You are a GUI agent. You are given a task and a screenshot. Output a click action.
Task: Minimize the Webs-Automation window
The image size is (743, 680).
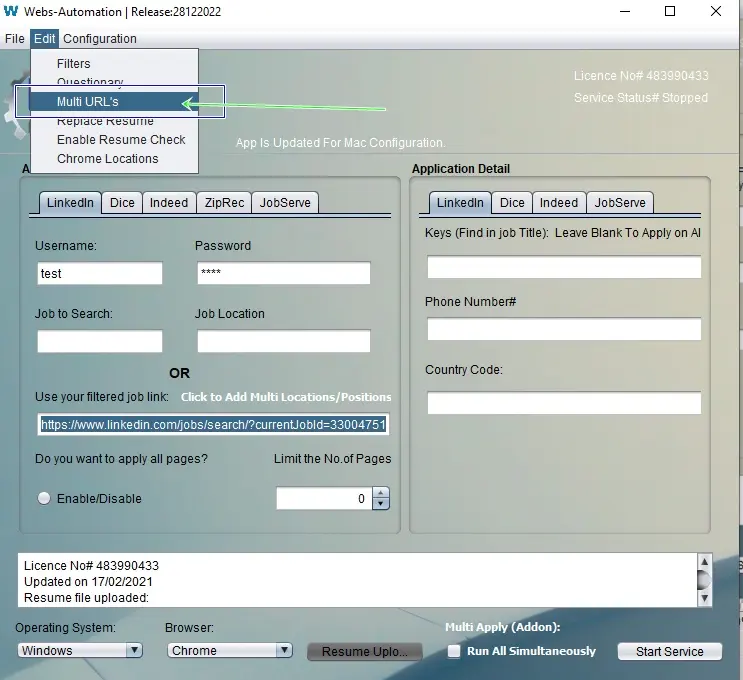pos(625,11)
